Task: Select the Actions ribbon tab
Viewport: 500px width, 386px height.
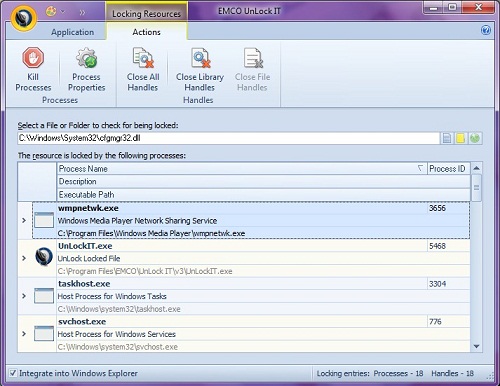Action: [x=146, y=32]
